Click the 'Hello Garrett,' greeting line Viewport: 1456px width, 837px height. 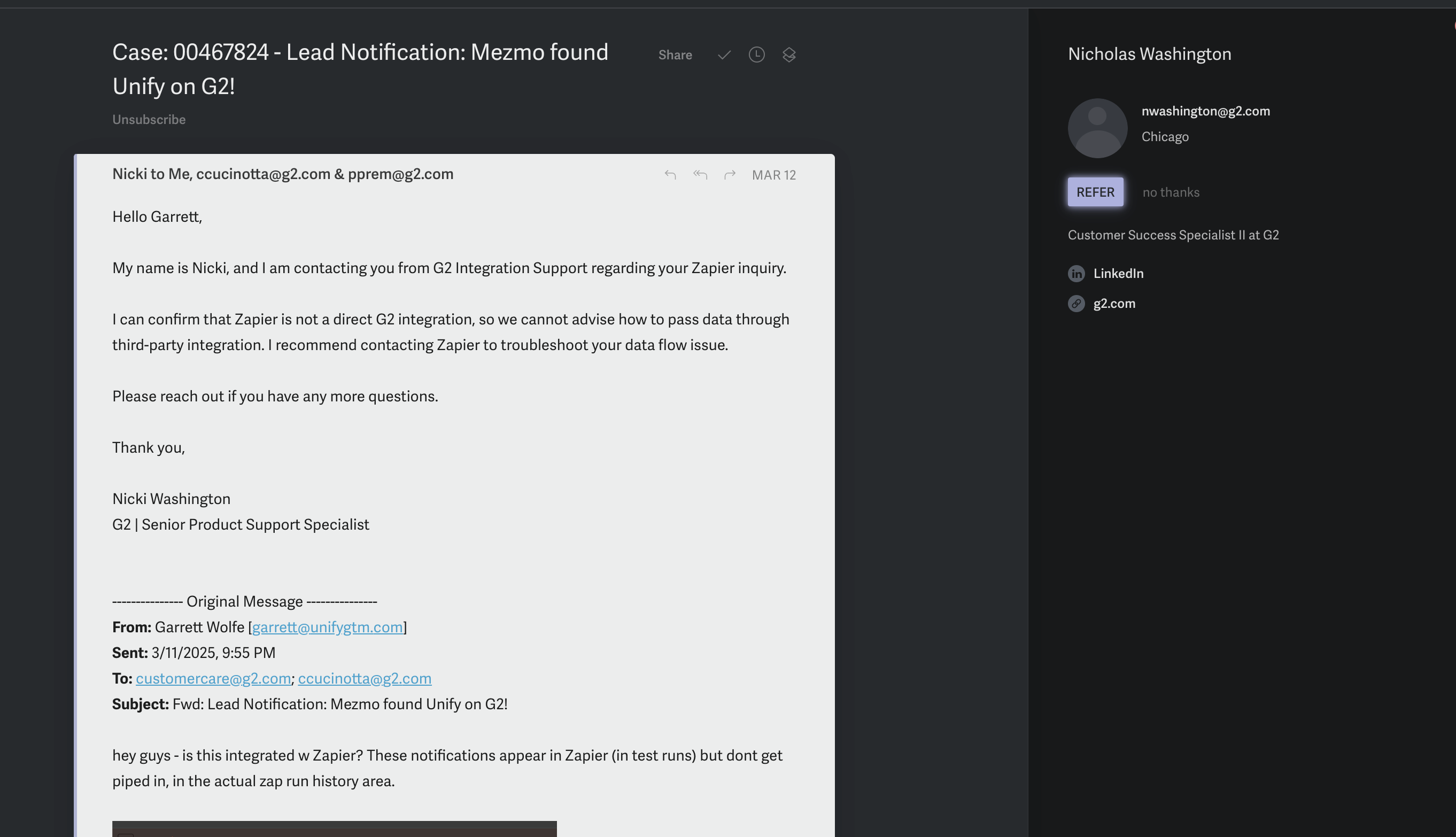157,216
